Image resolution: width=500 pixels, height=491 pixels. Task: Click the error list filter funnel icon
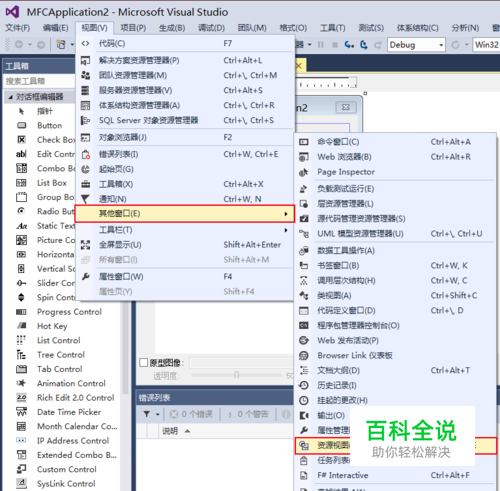click(147, 414)
